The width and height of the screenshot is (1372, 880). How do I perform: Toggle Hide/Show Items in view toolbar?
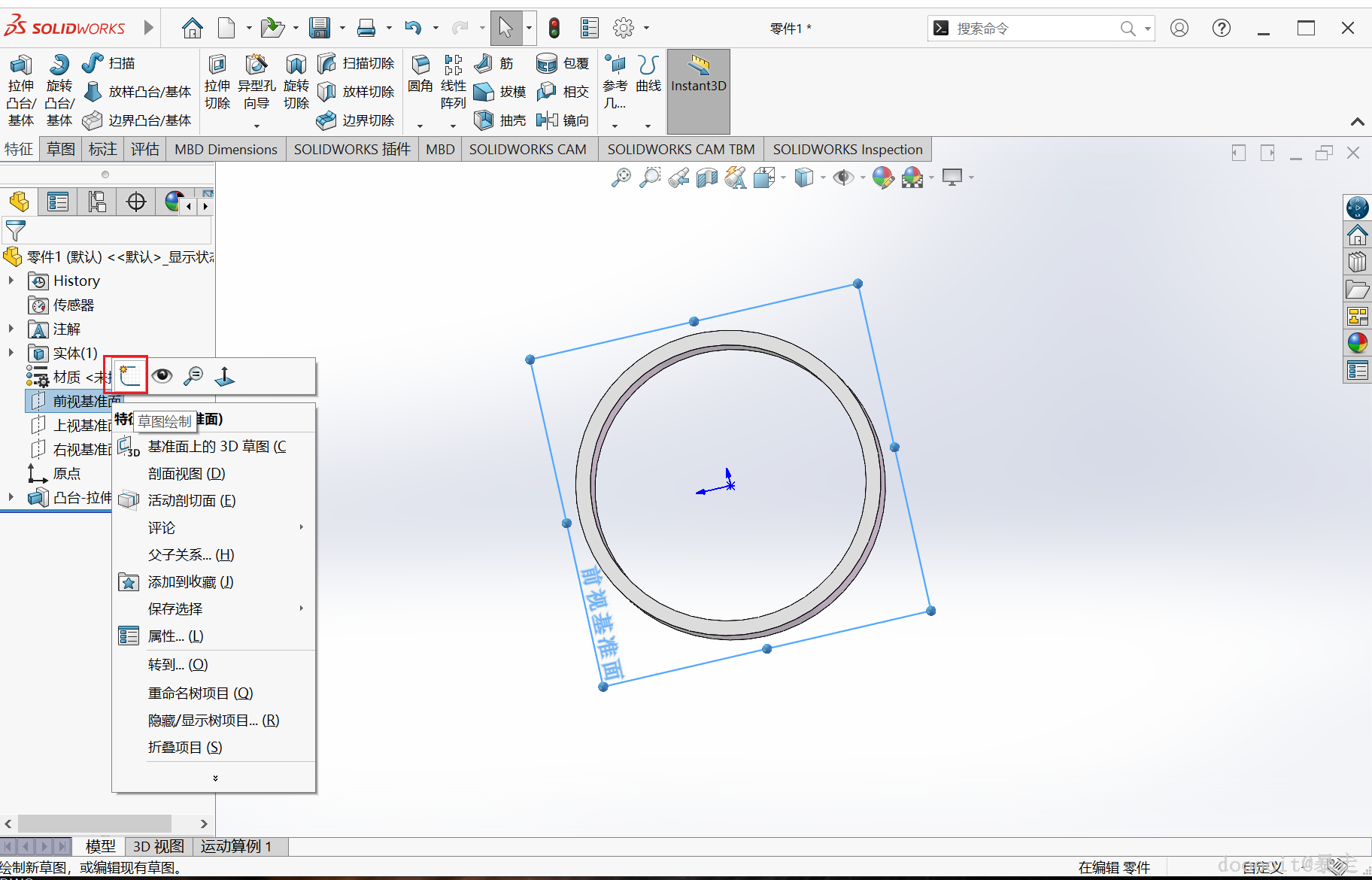point(843,178)
